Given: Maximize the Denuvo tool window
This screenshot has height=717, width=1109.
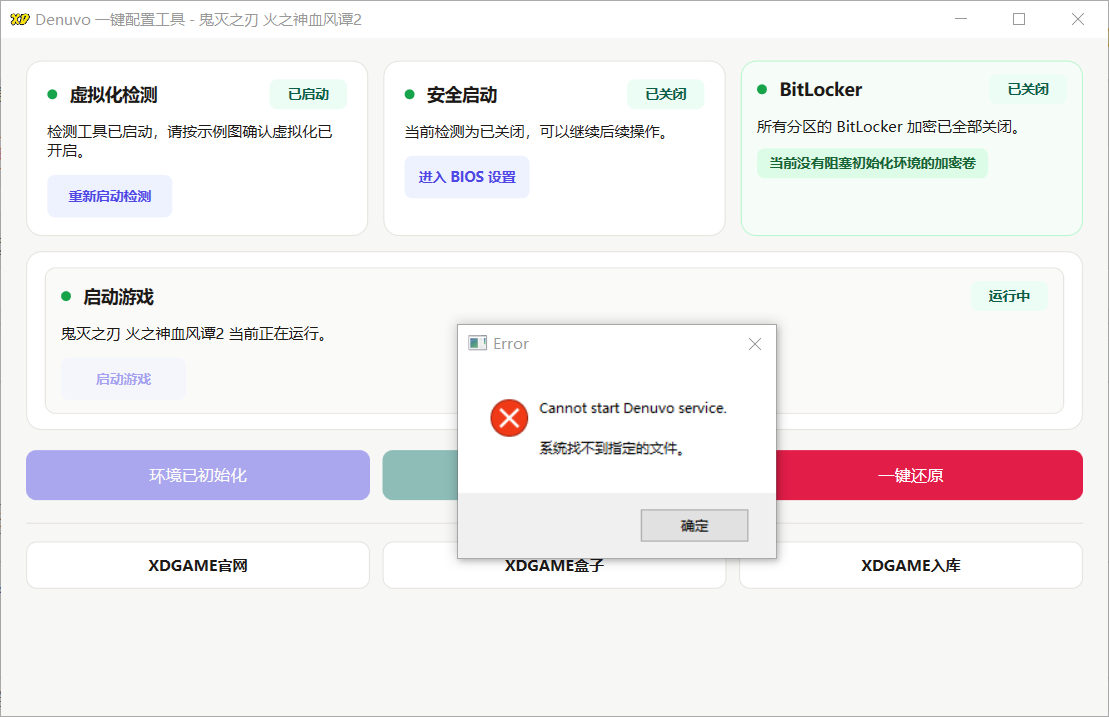Looking at the screenshot, I should pyautogui.click(x=1019, y=19).
